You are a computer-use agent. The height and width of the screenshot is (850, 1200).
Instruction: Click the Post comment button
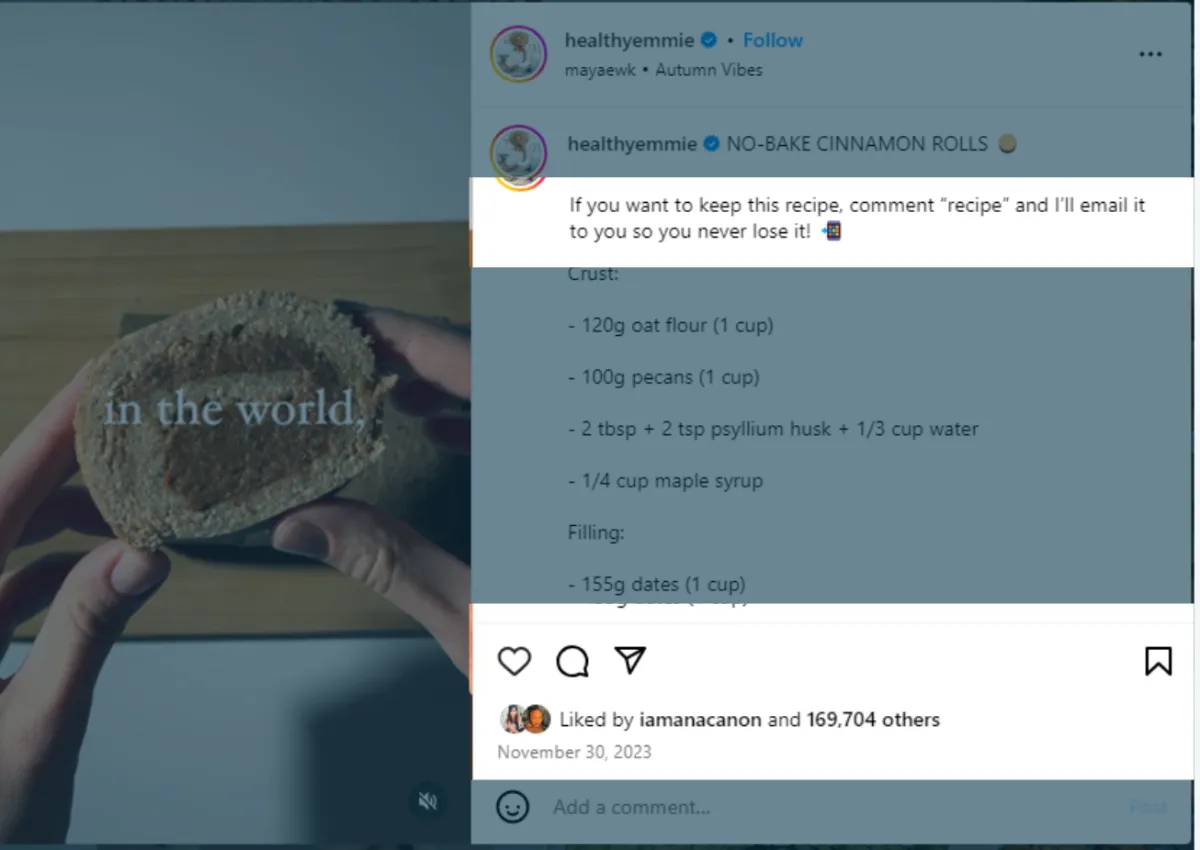tap(1148, 807)
